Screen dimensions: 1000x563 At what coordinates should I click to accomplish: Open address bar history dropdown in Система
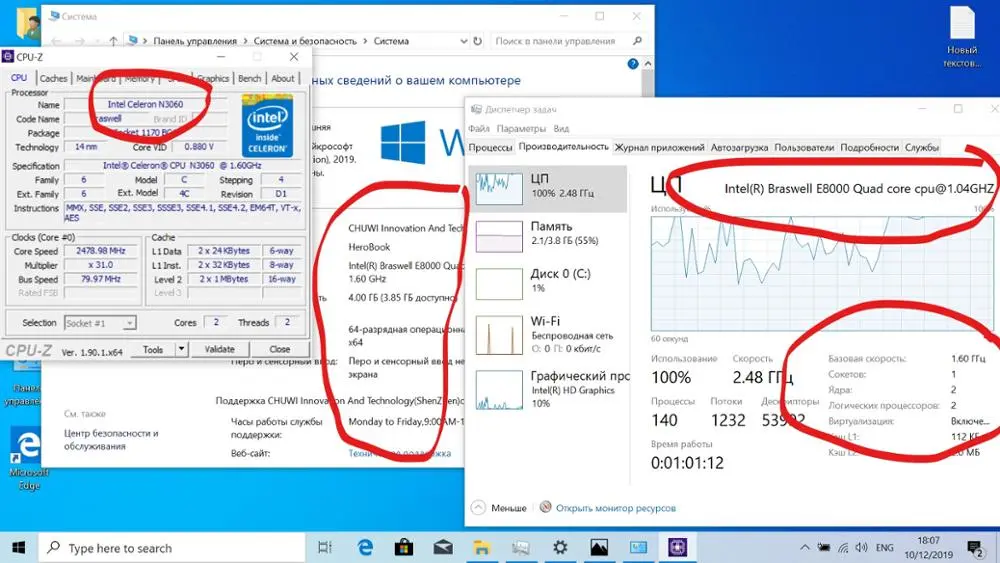coord(463,41)
